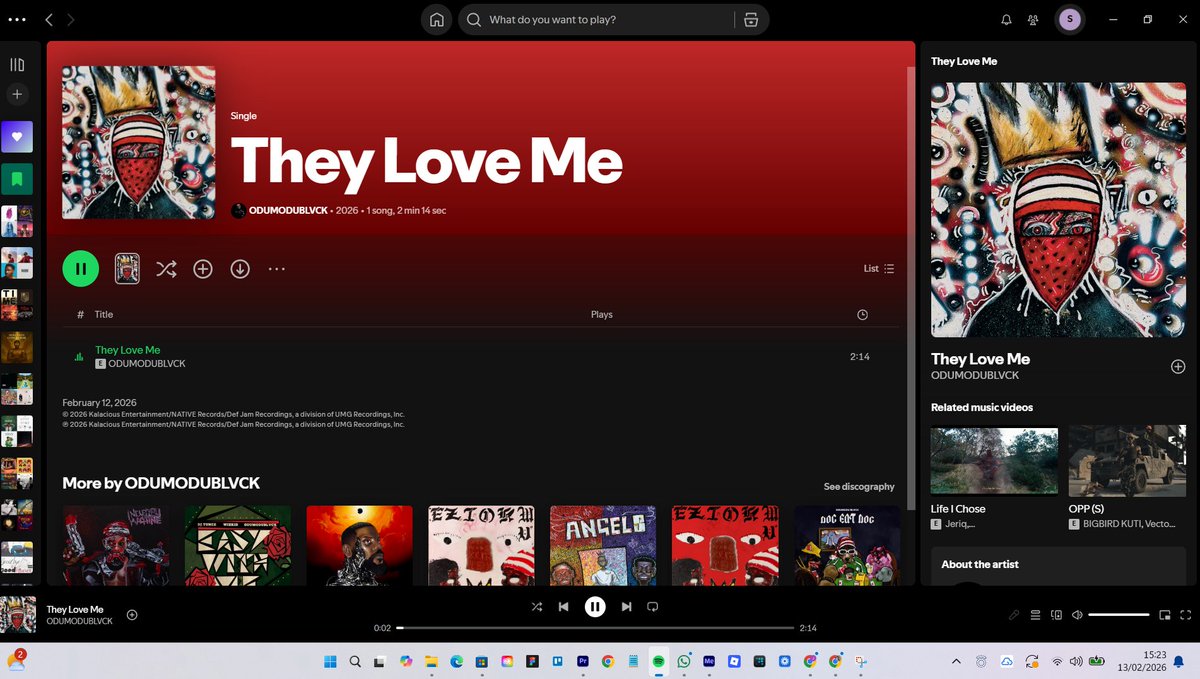Image resolution: width=1200 pixels, height=679 pixels.
Task: Mute volume with the speaker icon
Action: pyautogui.click(x=1077, y=615)
